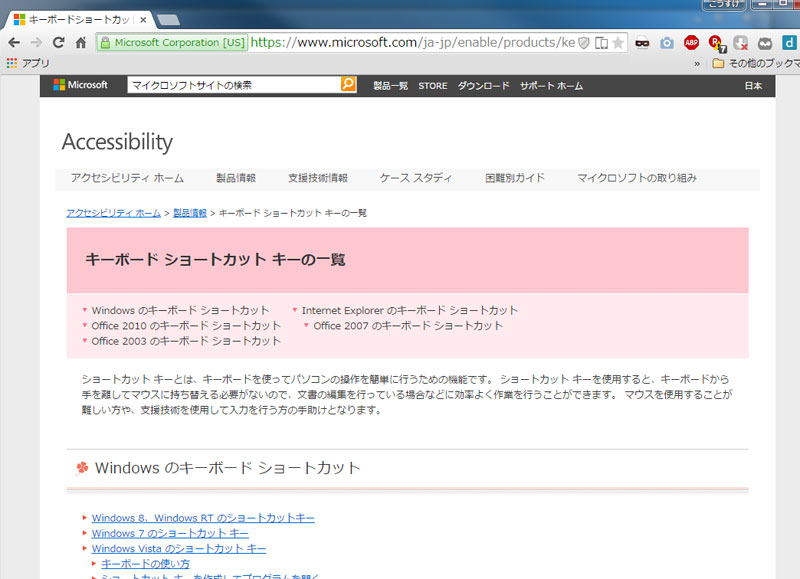Go back with the browser back arrow
Viewport: 800px width, 579px height.
click(14, 43)
